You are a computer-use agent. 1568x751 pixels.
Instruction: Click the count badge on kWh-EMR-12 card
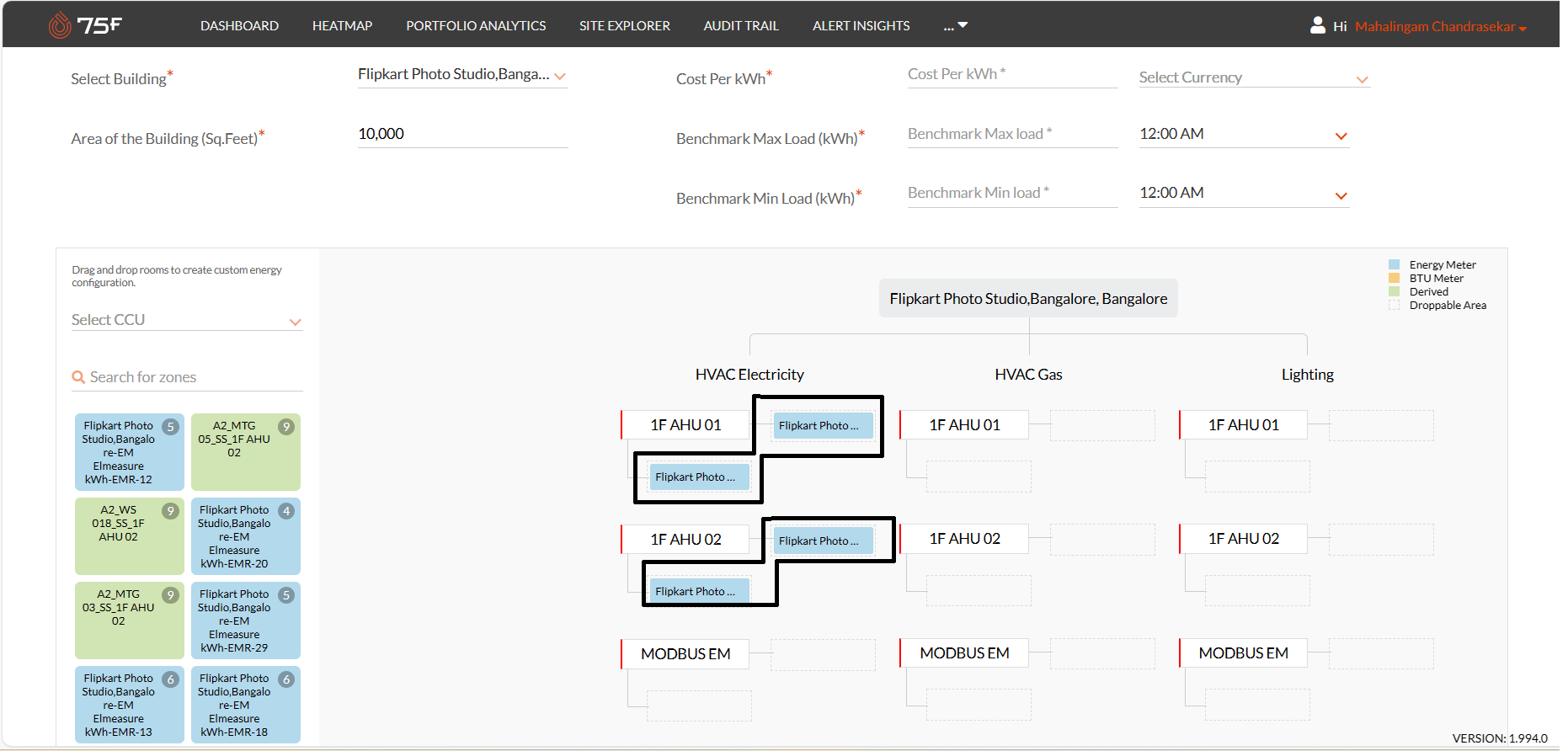point(171,427)
